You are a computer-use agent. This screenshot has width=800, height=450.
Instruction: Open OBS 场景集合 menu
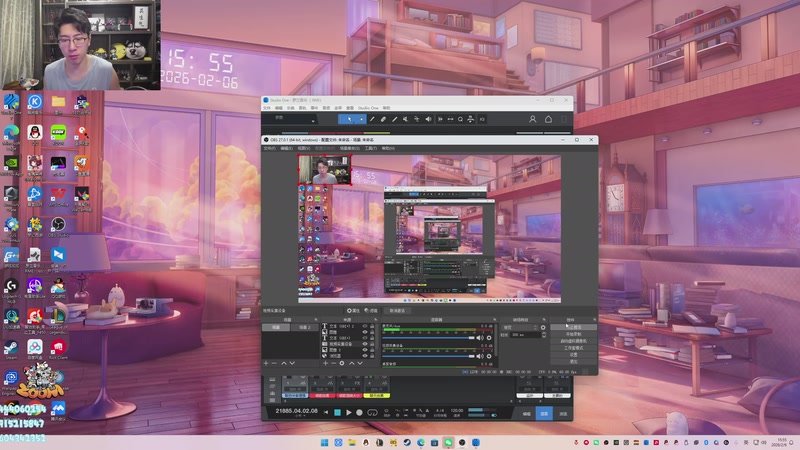pos(349,148)
